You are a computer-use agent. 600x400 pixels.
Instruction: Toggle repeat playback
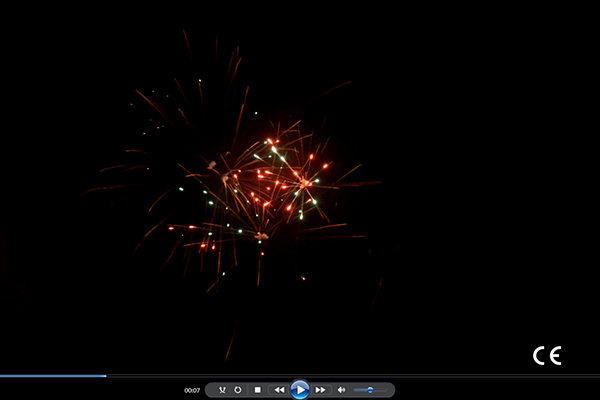pos(238,390)
